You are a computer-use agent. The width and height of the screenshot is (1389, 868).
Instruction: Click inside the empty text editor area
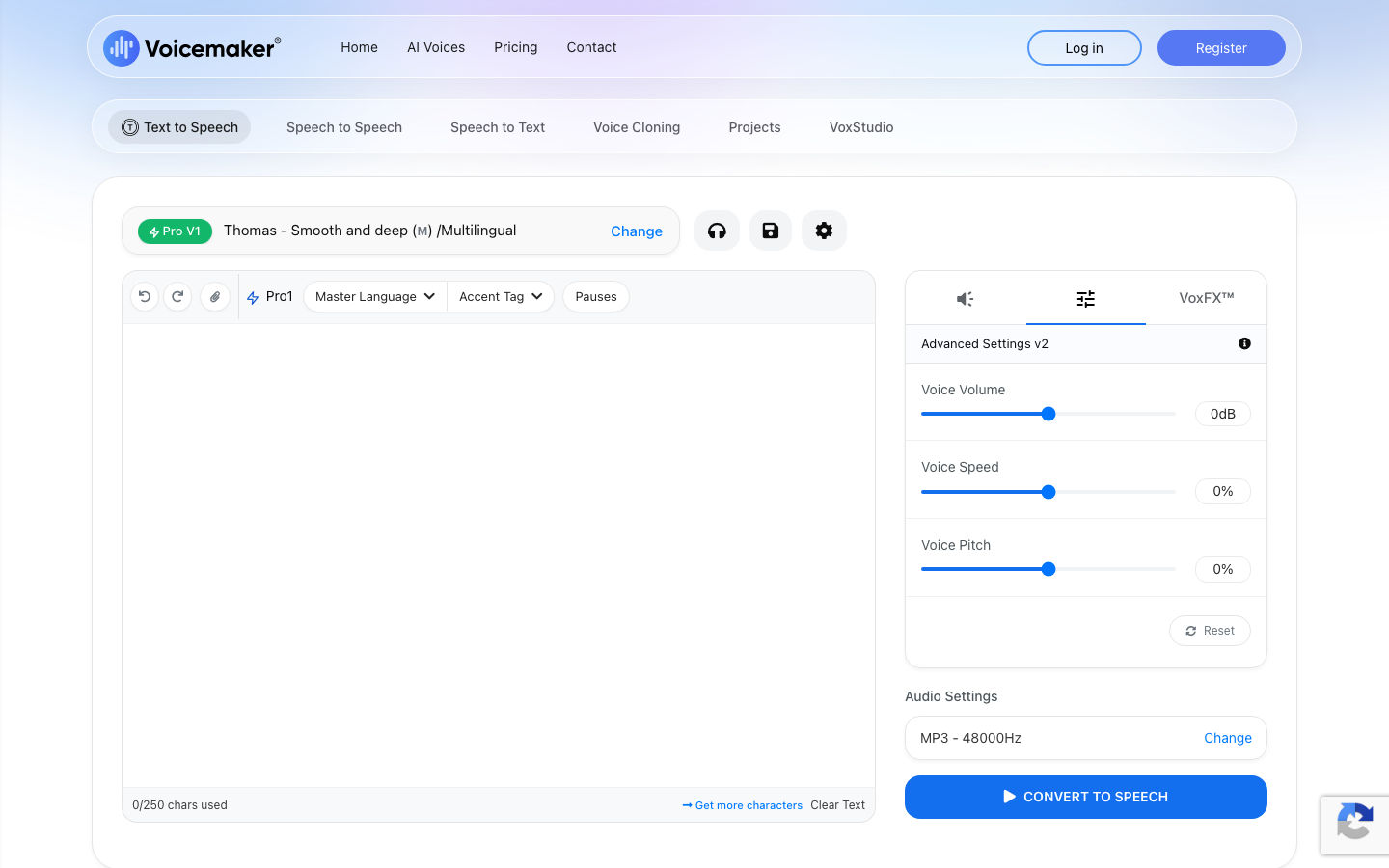coord(499,556)
